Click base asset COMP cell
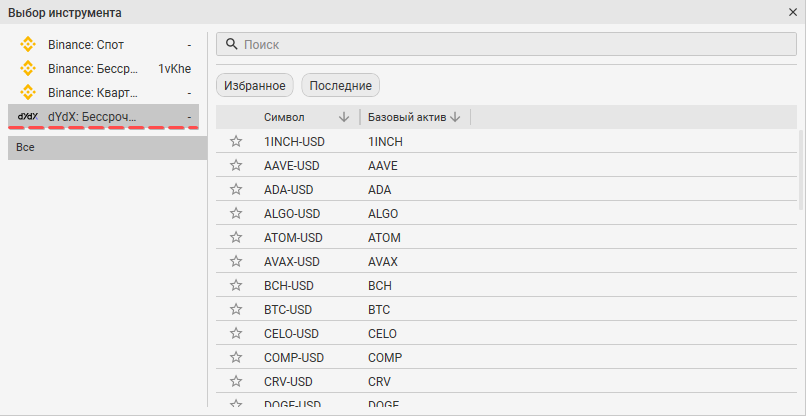The height and width of the screenshot is (416, 806). (384, 357)
